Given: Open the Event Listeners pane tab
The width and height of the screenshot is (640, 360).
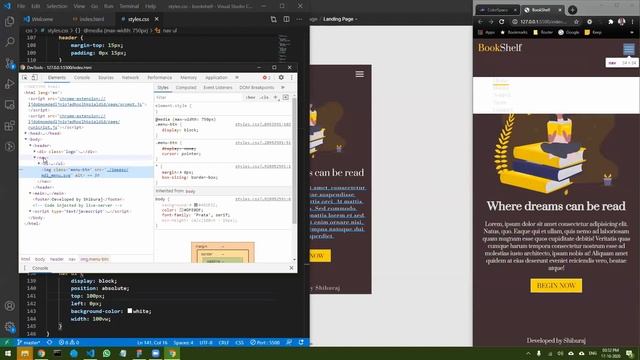Looking at the screenshot, I should pyautogui.click(x=218, y=88).
